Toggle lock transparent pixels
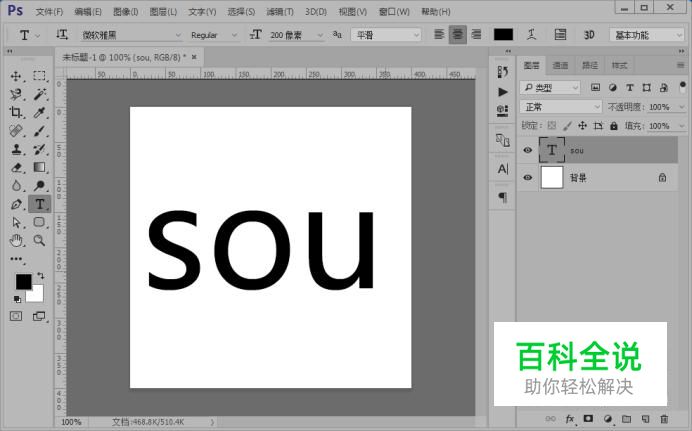The height and width of the screenshot is (431, 692). point(552,126)
